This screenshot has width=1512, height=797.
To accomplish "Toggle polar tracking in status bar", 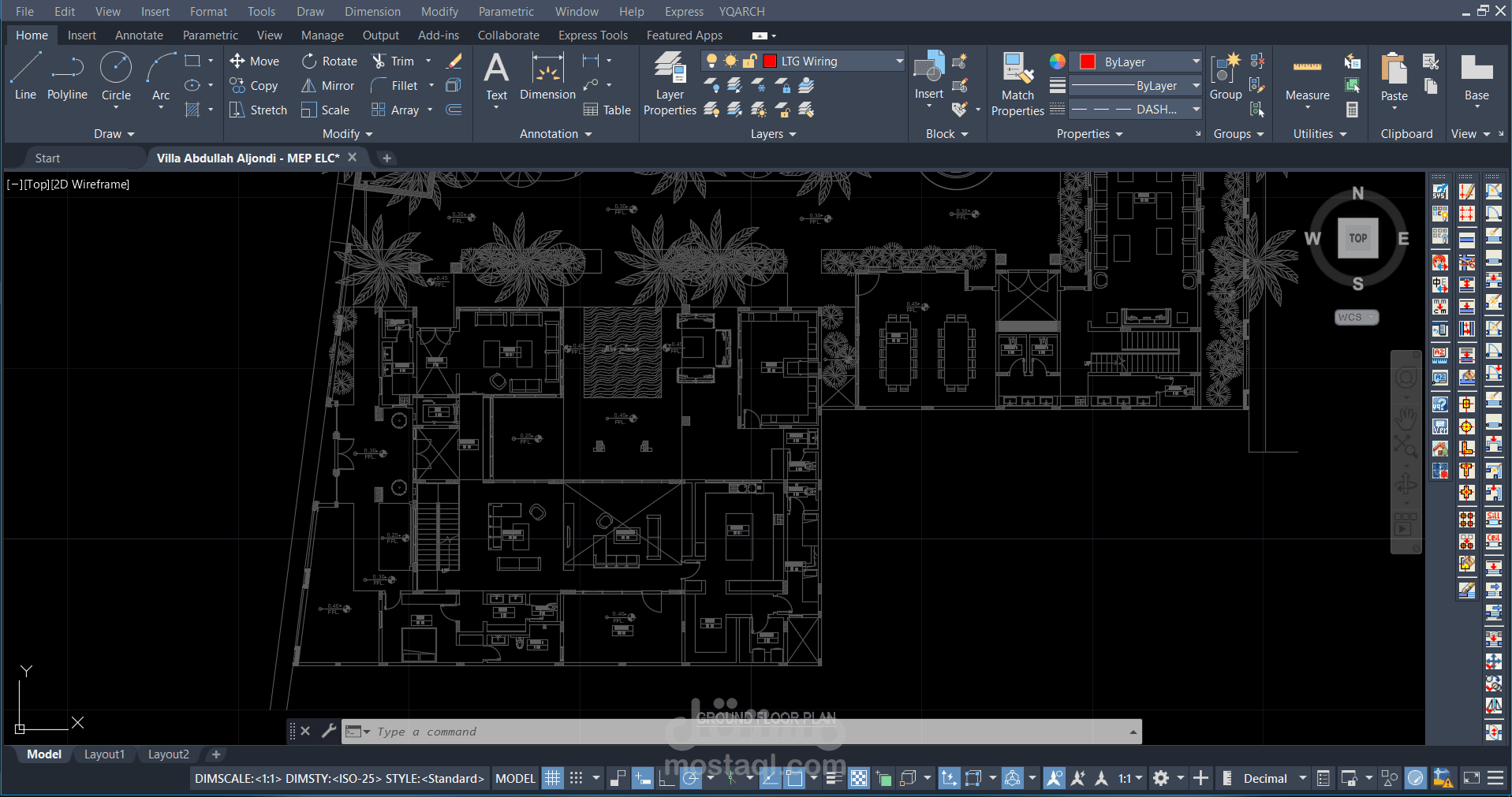I will pyautogui.click(x=691, y=778).
